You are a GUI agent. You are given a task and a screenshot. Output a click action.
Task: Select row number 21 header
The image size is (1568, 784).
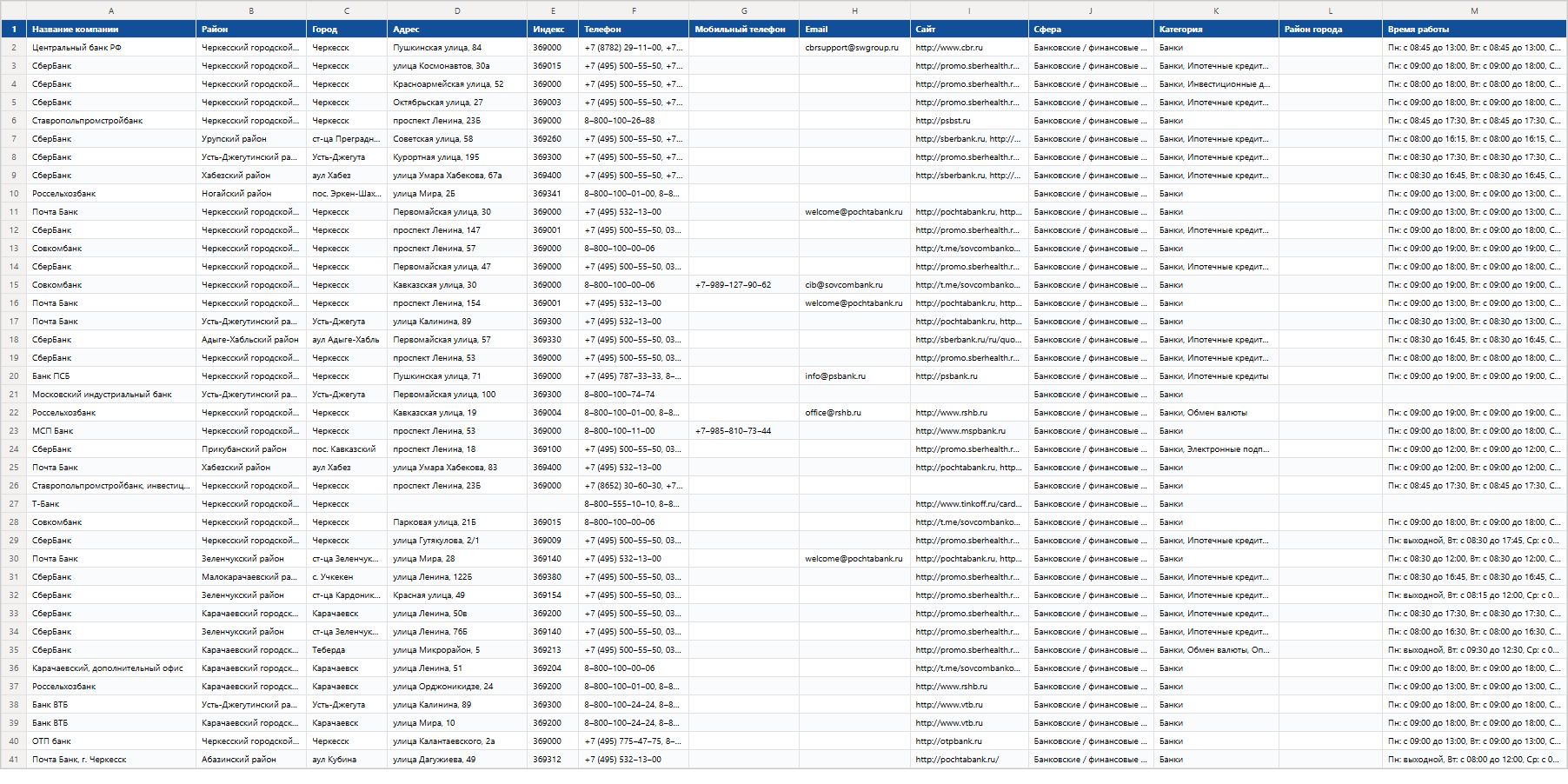14,395
